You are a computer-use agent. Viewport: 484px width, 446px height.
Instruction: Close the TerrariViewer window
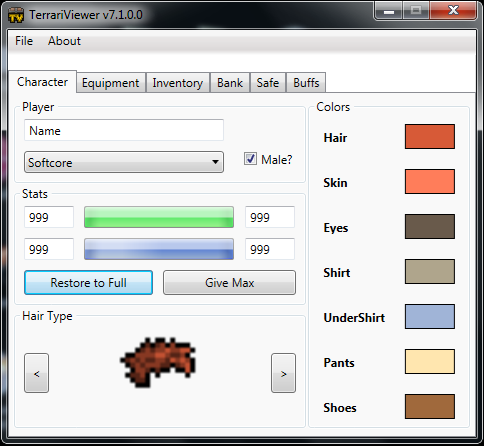[x=453, y=11]
